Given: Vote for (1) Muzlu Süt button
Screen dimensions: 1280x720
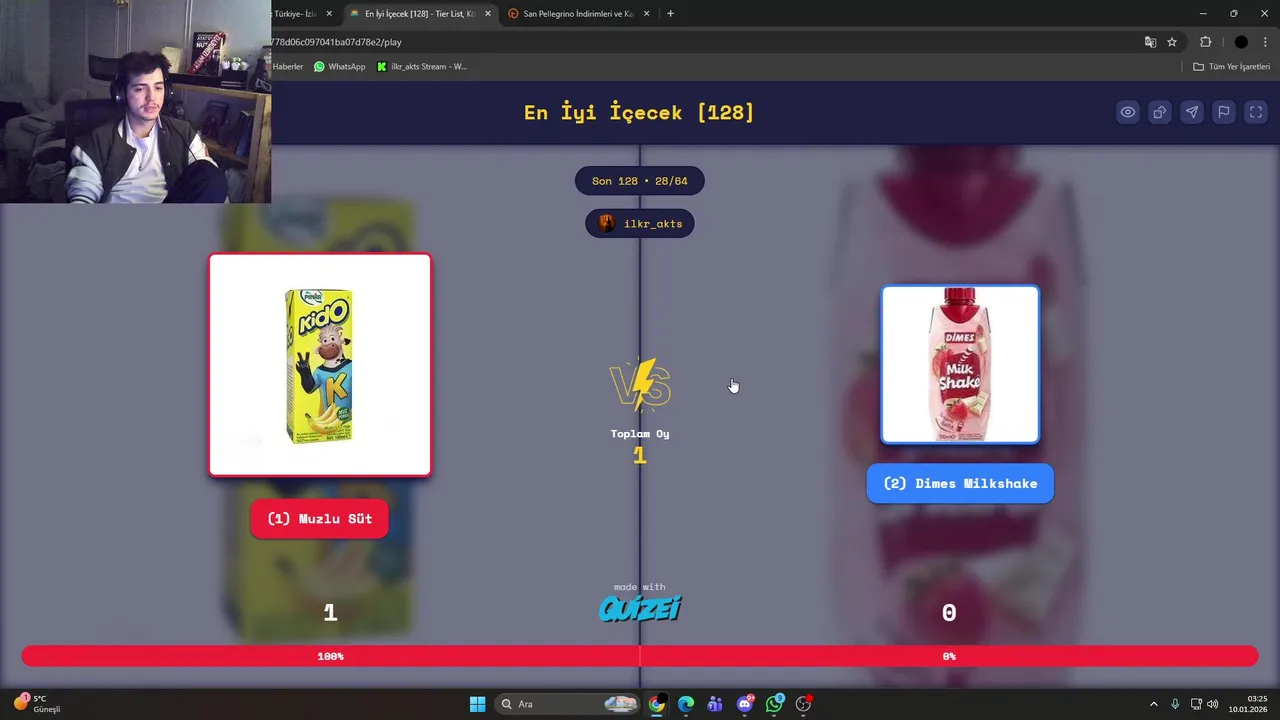Looking at the screenshot, I should [x=319, y=519].
